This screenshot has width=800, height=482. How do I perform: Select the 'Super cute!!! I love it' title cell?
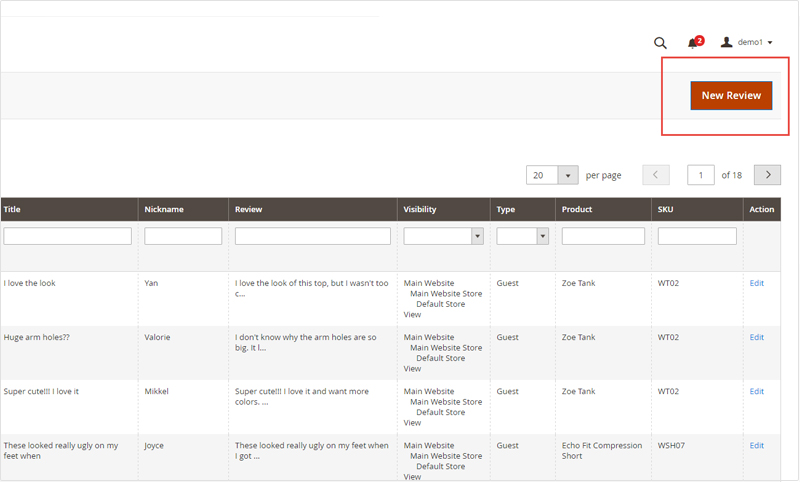(x=41, y=391)
